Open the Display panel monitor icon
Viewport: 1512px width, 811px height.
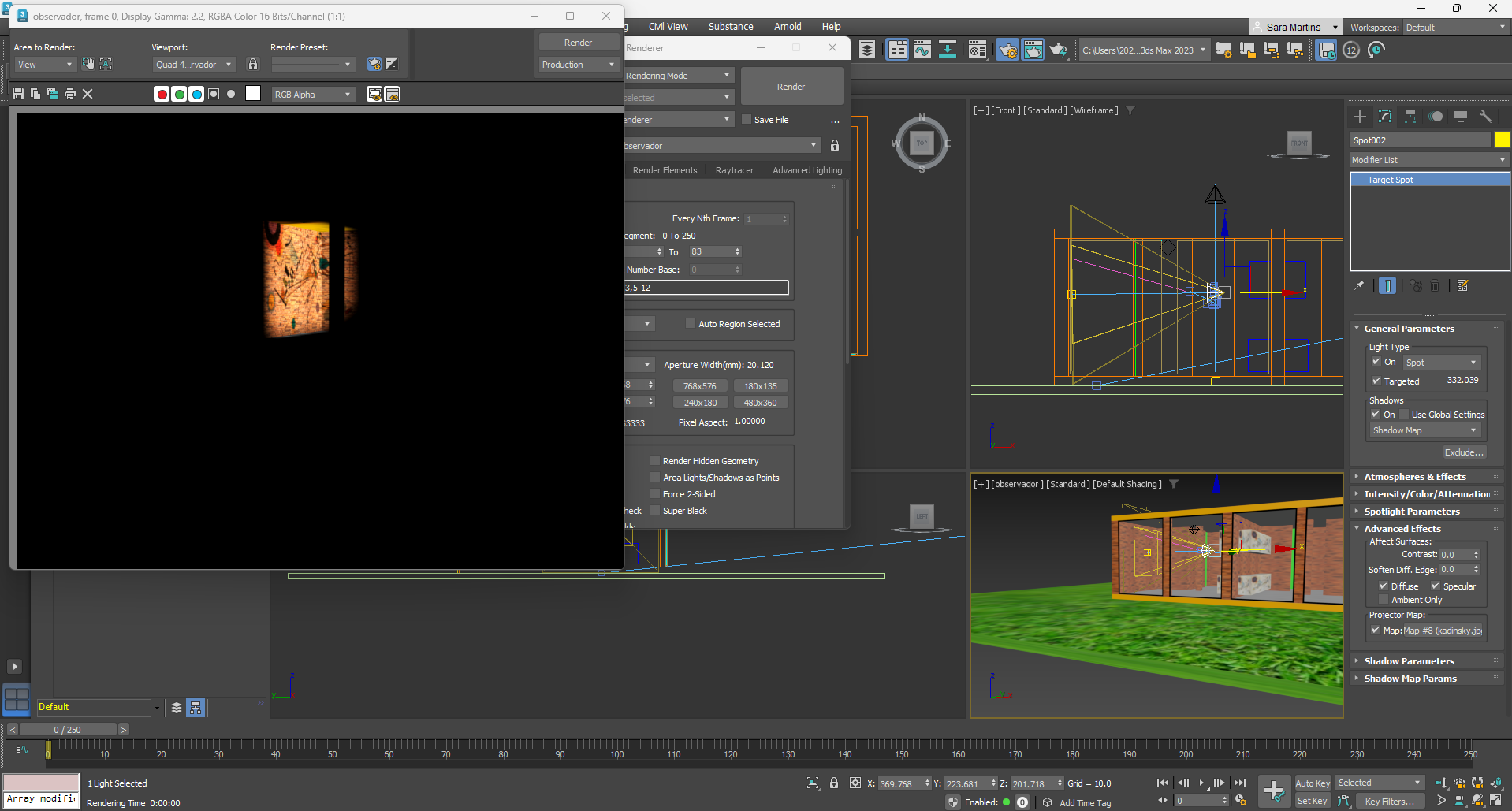(x=1461, y=117)
